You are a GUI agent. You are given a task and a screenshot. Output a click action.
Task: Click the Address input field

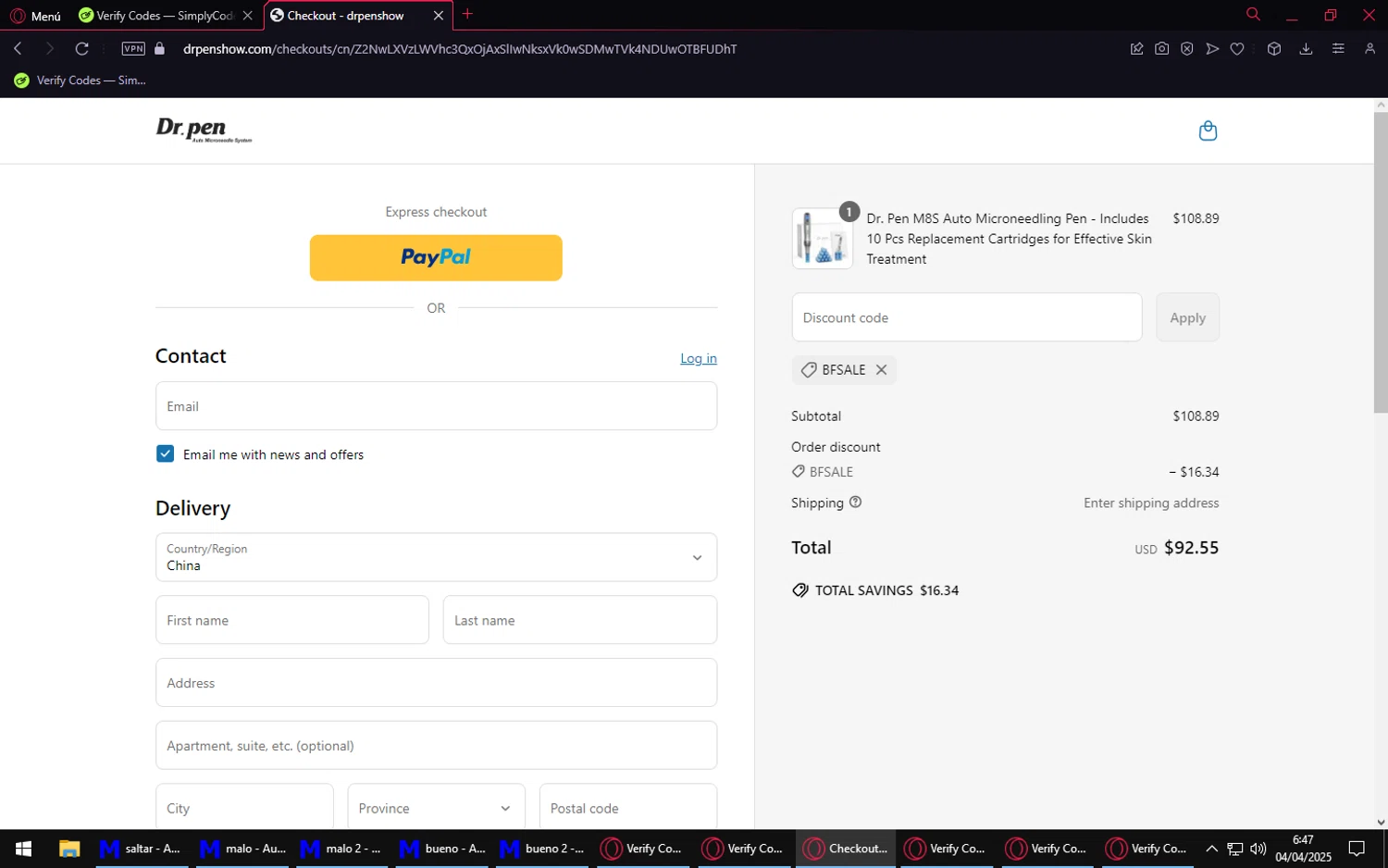pyautogui.click(x=436, y=683)
